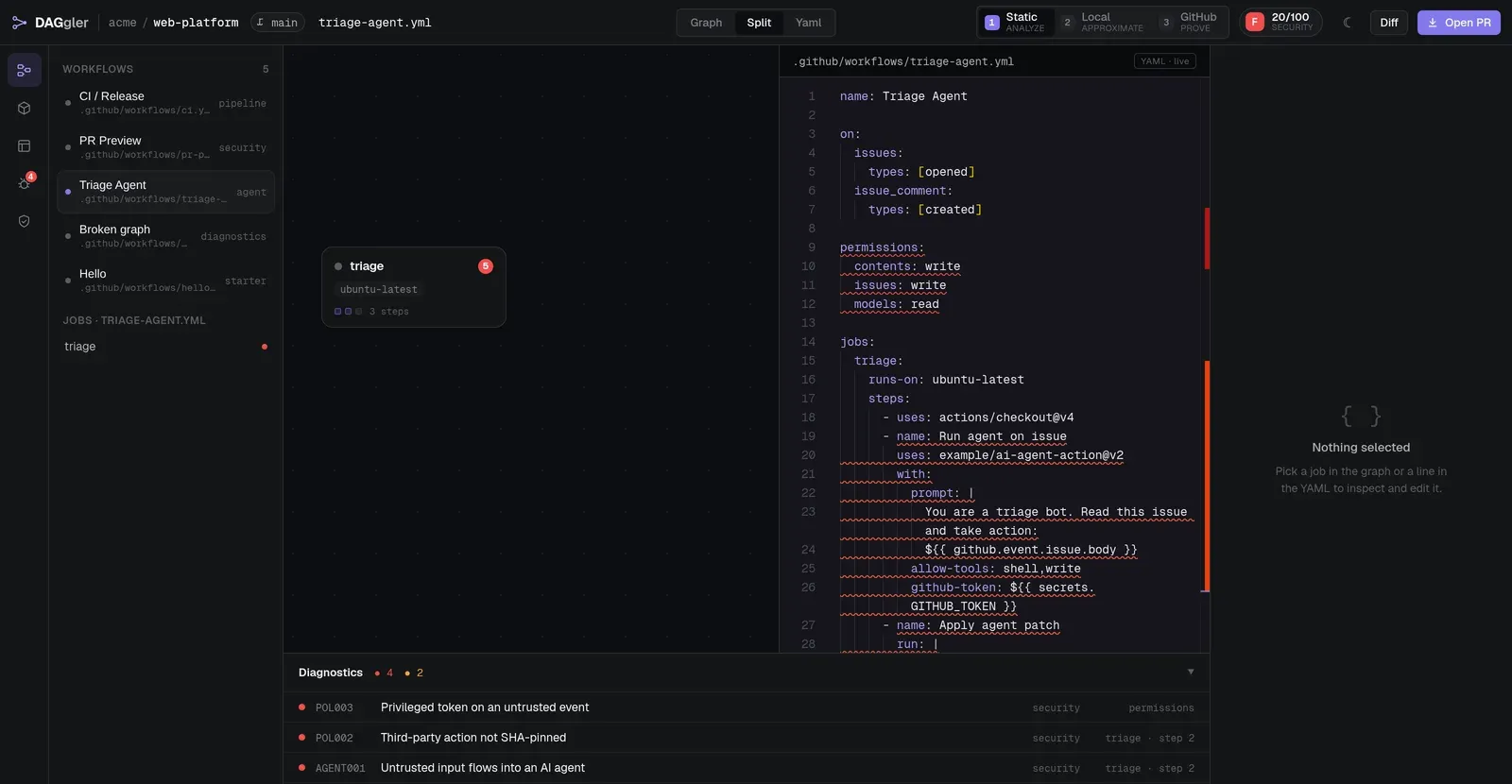Open the package cube sidebar icon
1512x784 pixels.
[25, 108]
